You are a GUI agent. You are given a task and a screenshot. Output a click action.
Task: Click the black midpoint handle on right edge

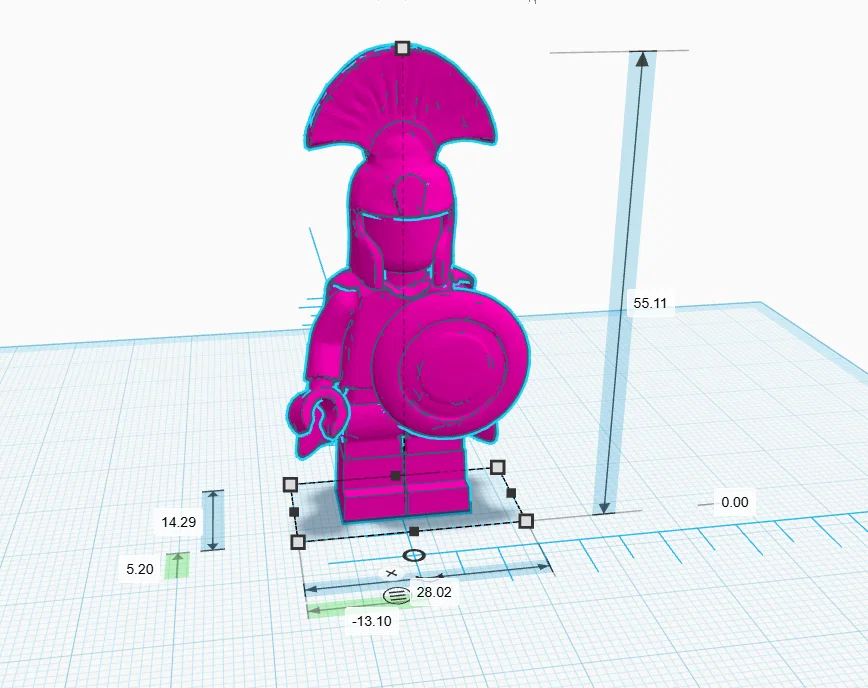pyautogui.click(x=511, y=493)
